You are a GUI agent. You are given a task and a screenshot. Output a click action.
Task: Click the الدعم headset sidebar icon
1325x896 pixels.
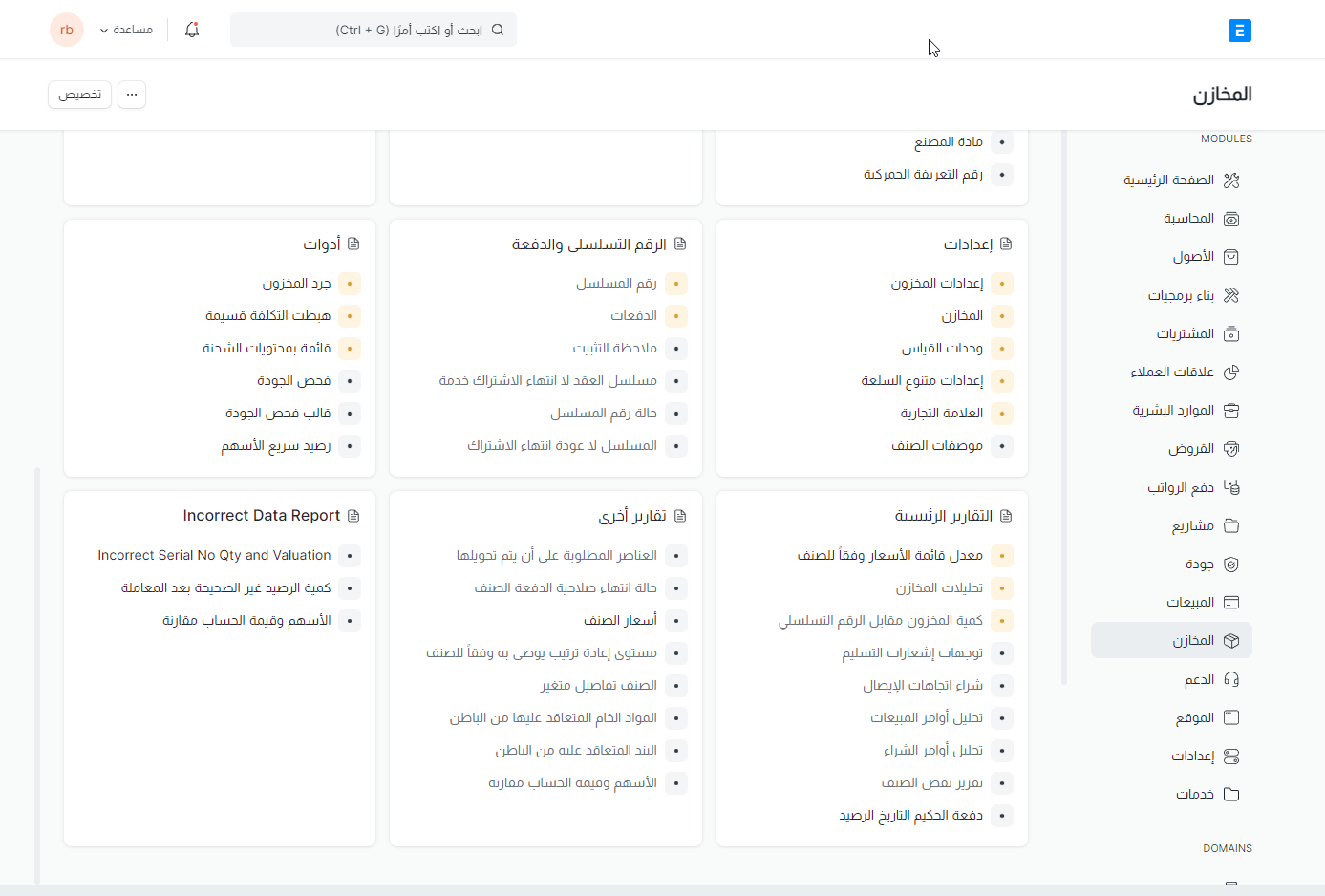[x=1231, y=679]
